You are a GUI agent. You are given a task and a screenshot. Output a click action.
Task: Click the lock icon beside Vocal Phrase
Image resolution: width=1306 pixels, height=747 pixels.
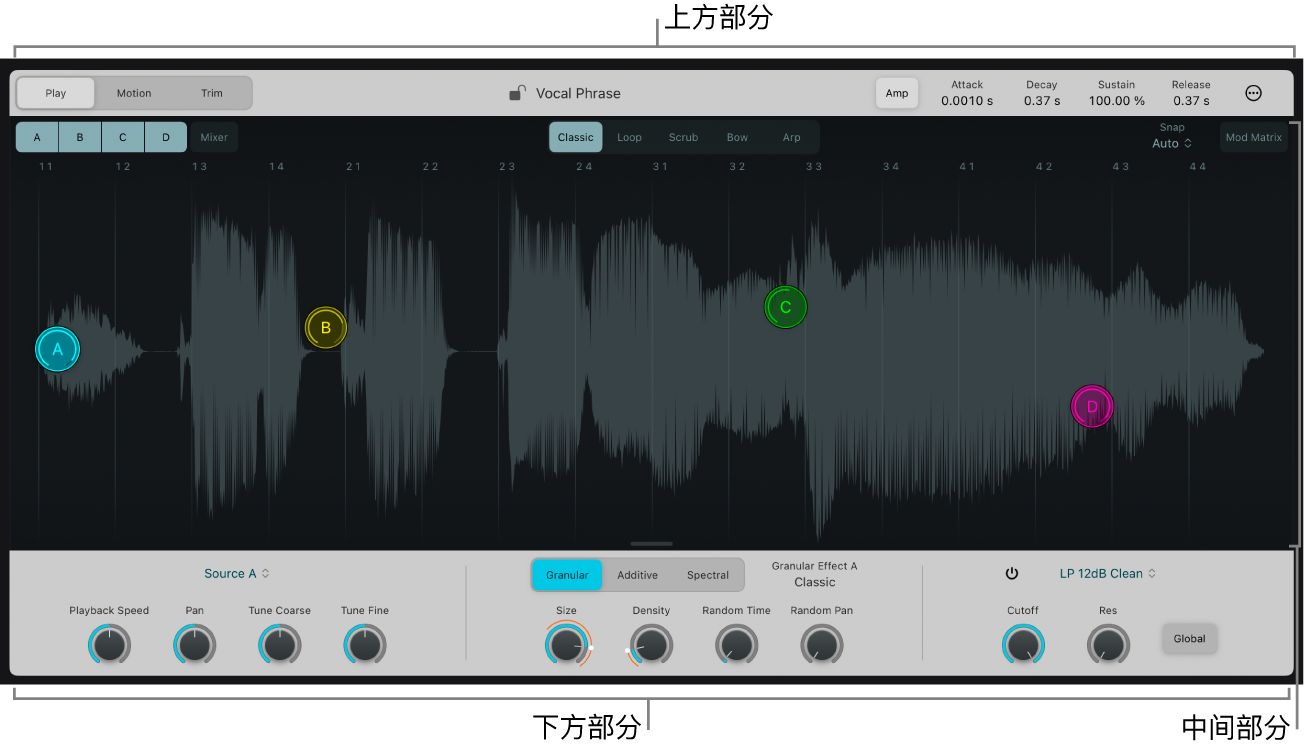517,93
